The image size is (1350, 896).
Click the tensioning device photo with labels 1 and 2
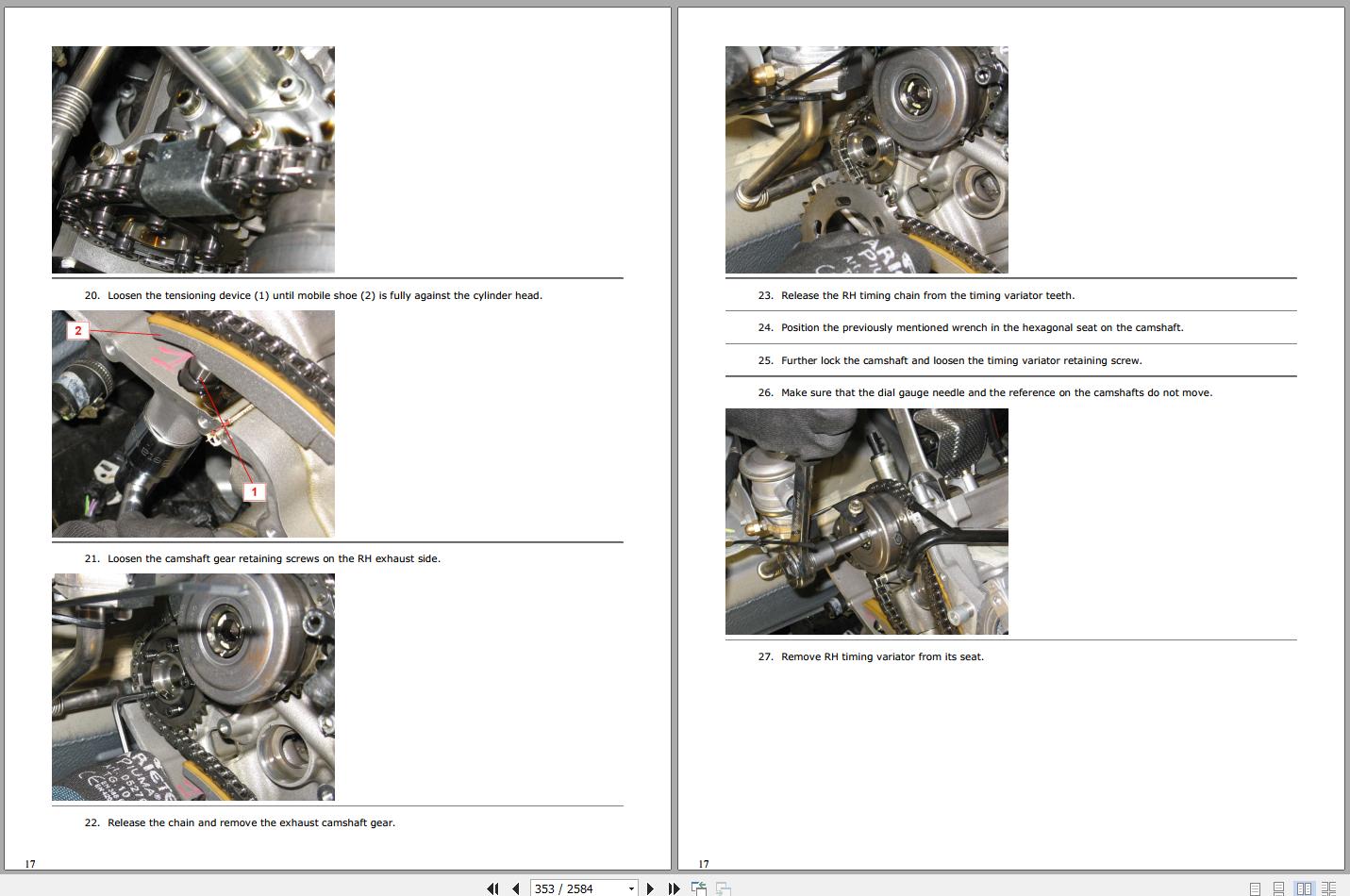[x=193, y=423]
